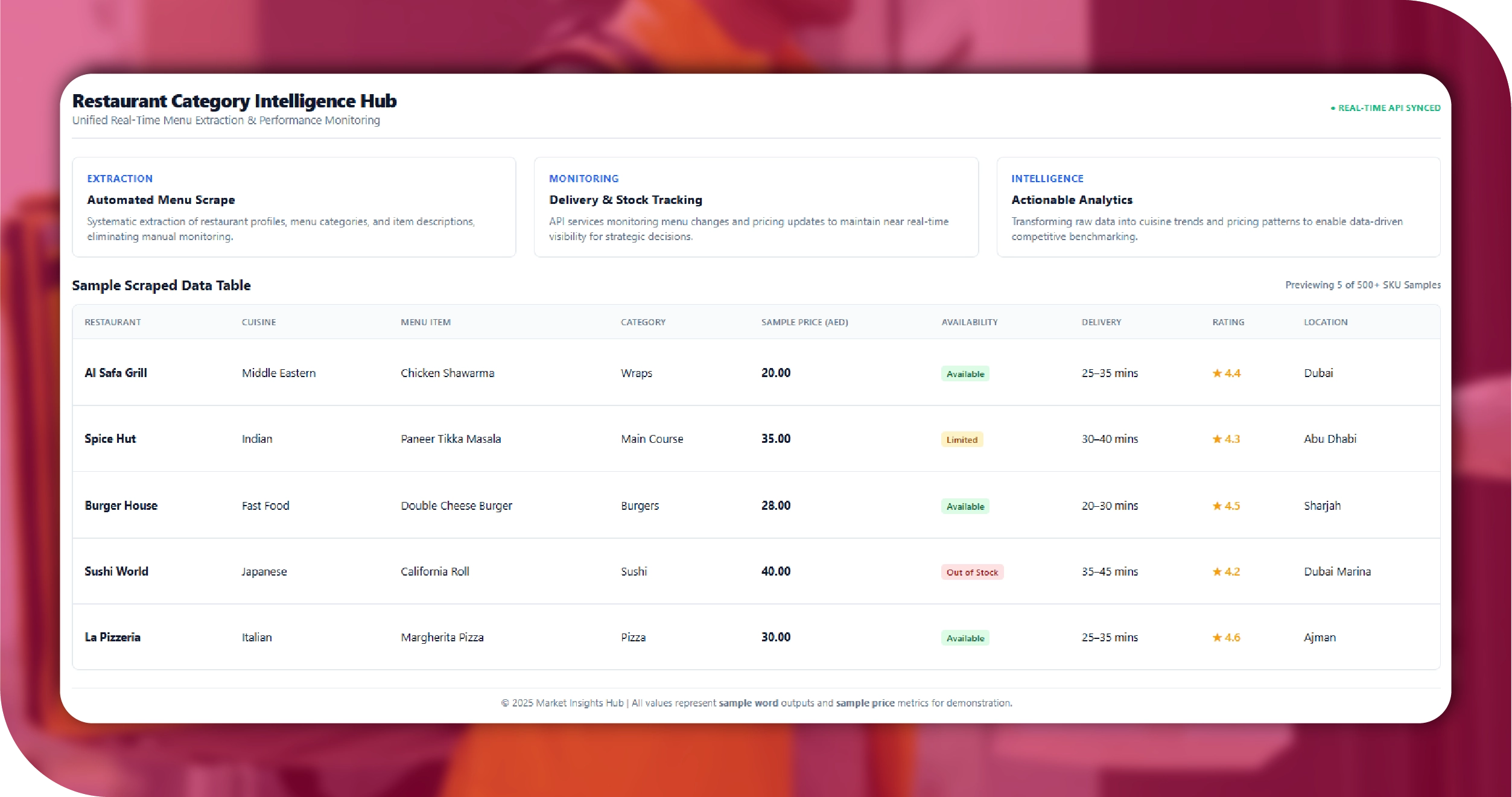Click the Previewing 5 of 500+ SKU Samples text
This screenshot has height=797, width=1512.
coord(1362,285)
